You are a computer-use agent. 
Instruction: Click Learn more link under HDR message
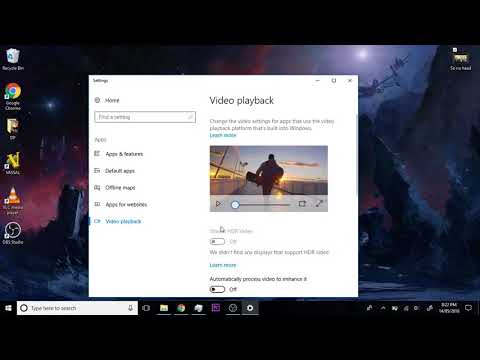[x=223, y=265]
